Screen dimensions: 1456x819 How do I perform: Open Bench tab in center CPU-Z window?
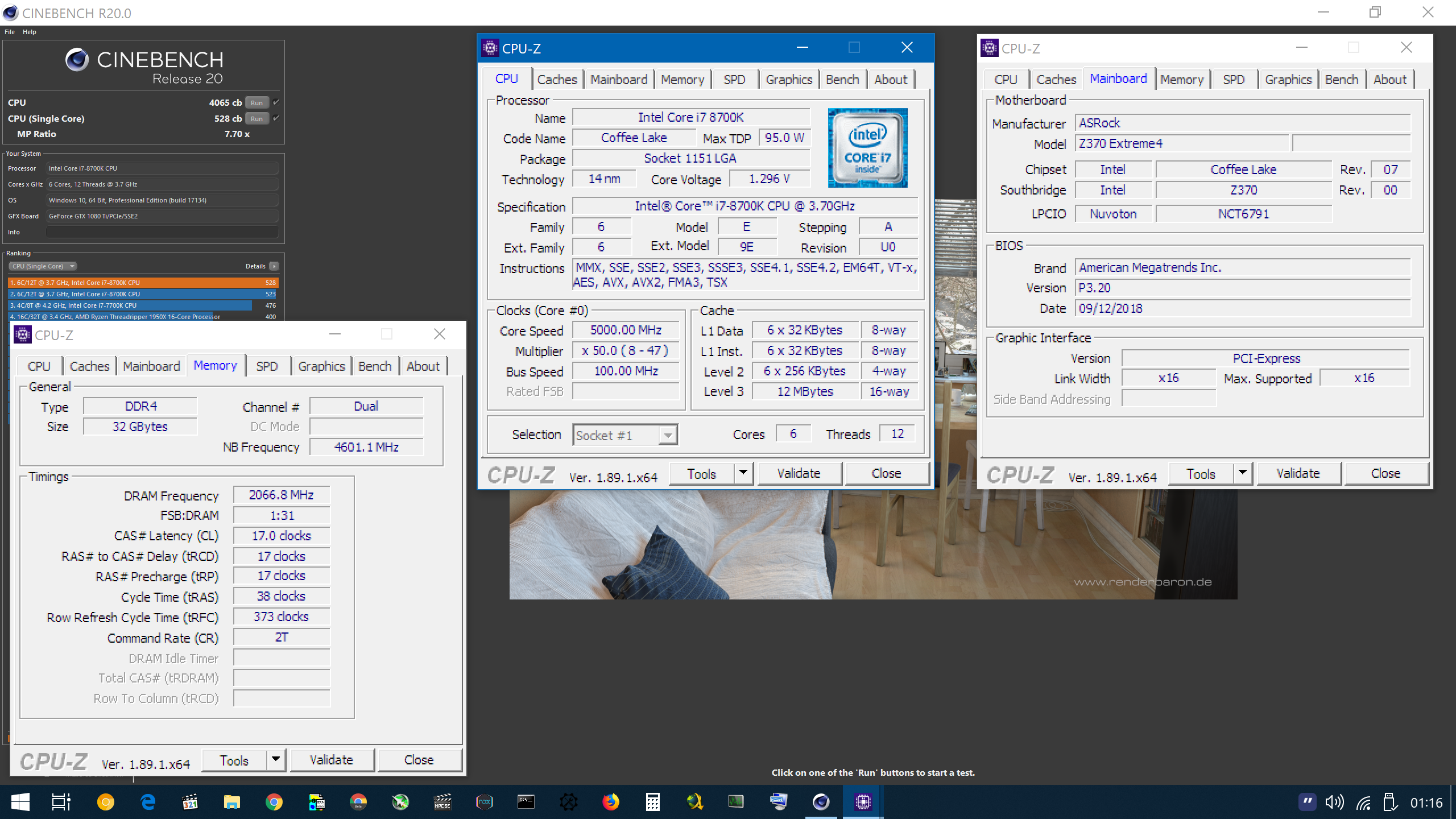point(842,80)
